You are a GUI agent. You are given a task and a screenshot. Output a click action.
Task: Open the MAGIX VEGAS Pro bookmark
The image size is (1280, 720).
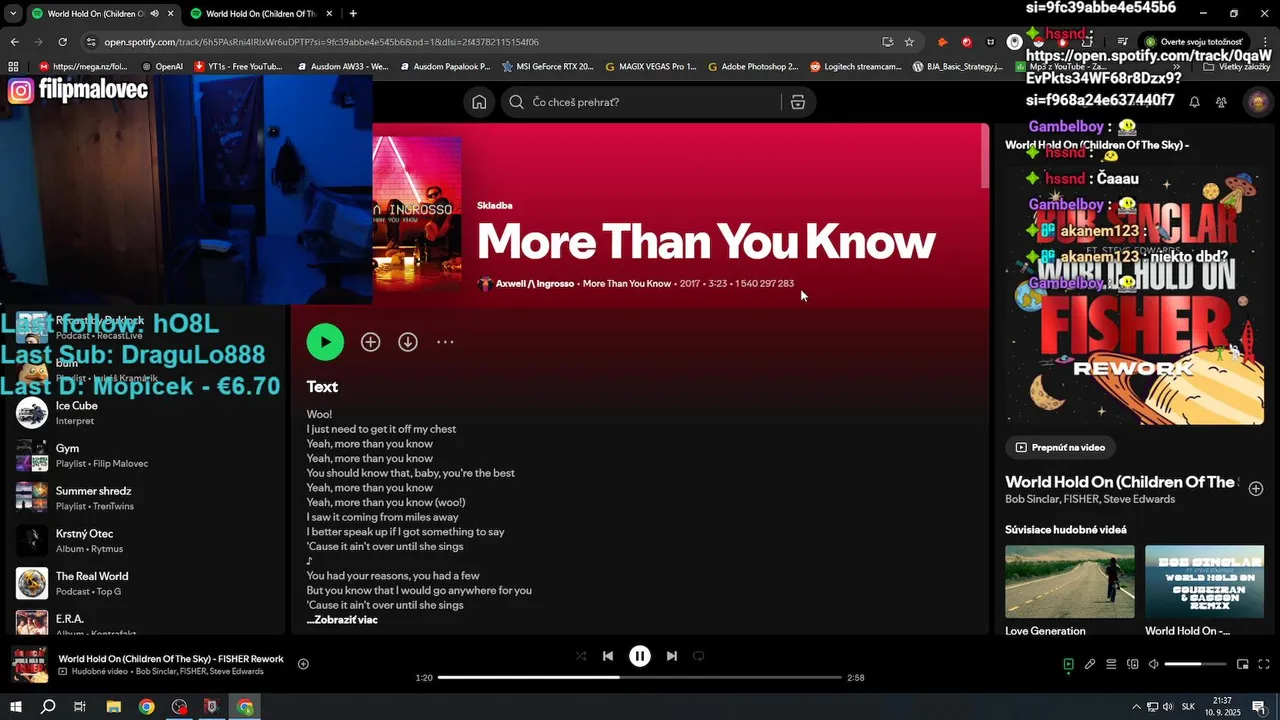pos(649,67)
